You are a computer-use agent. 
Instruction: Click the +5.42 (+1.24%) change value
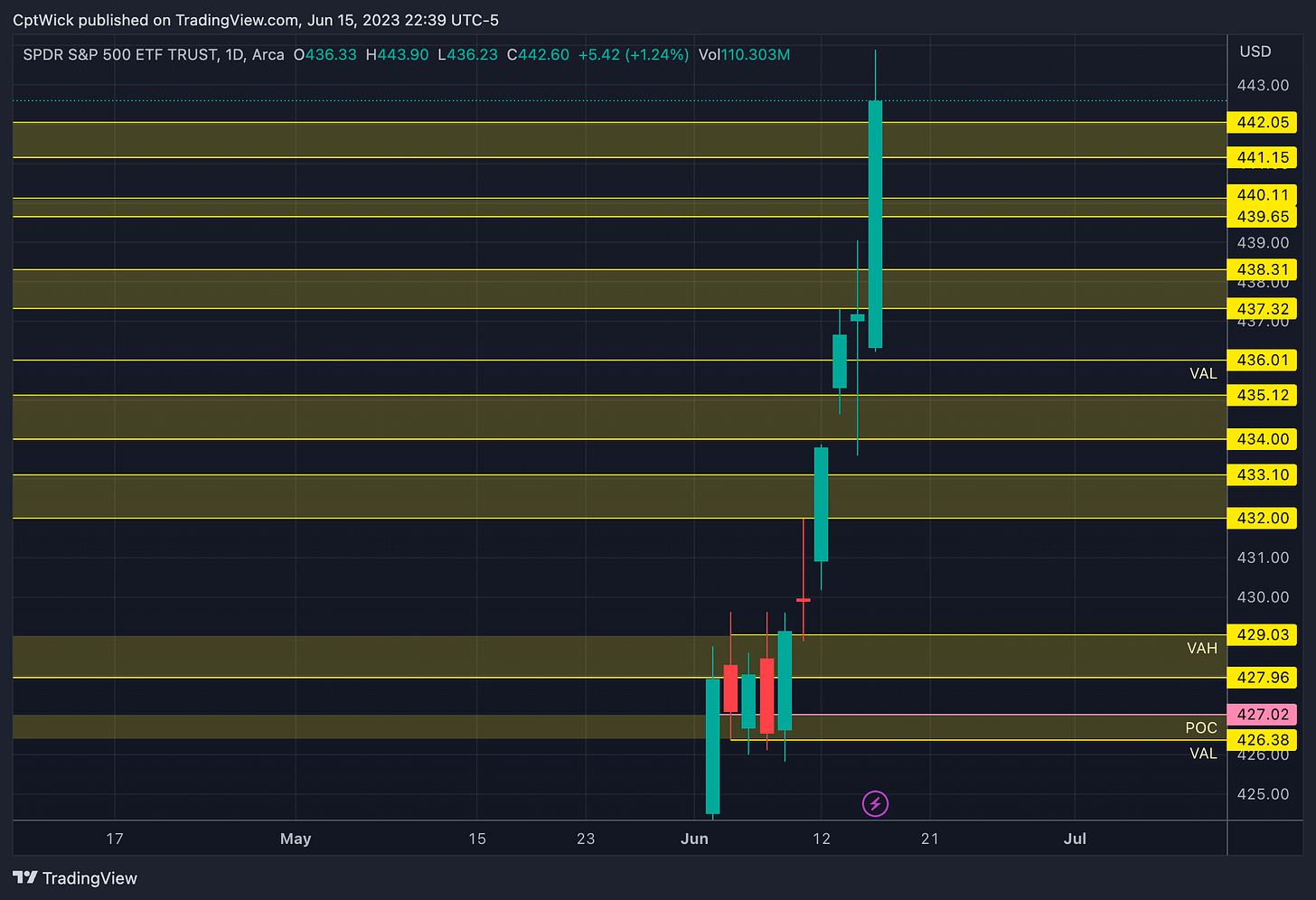634,55
